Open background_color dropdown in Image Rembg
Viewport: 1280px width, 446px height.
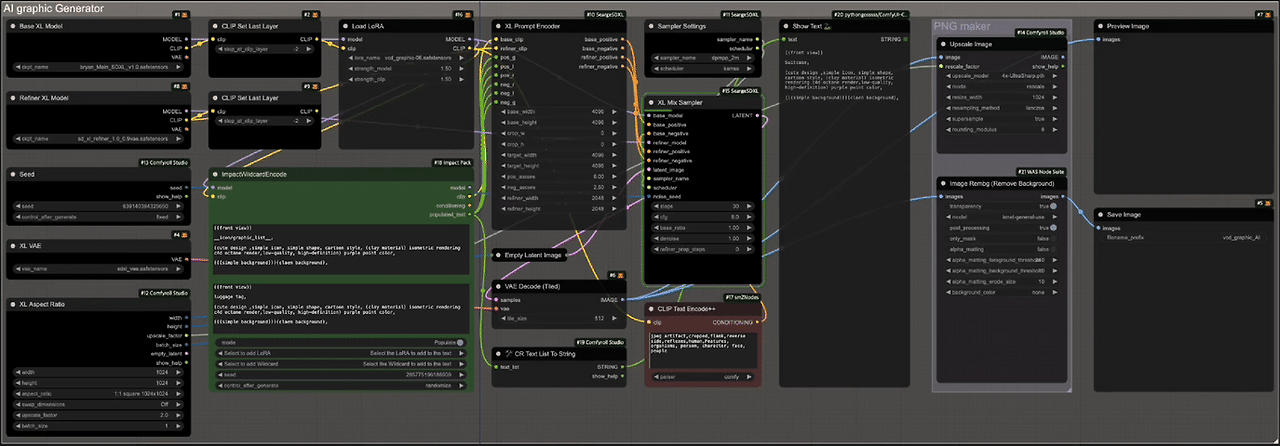(x=1001, y=292)
